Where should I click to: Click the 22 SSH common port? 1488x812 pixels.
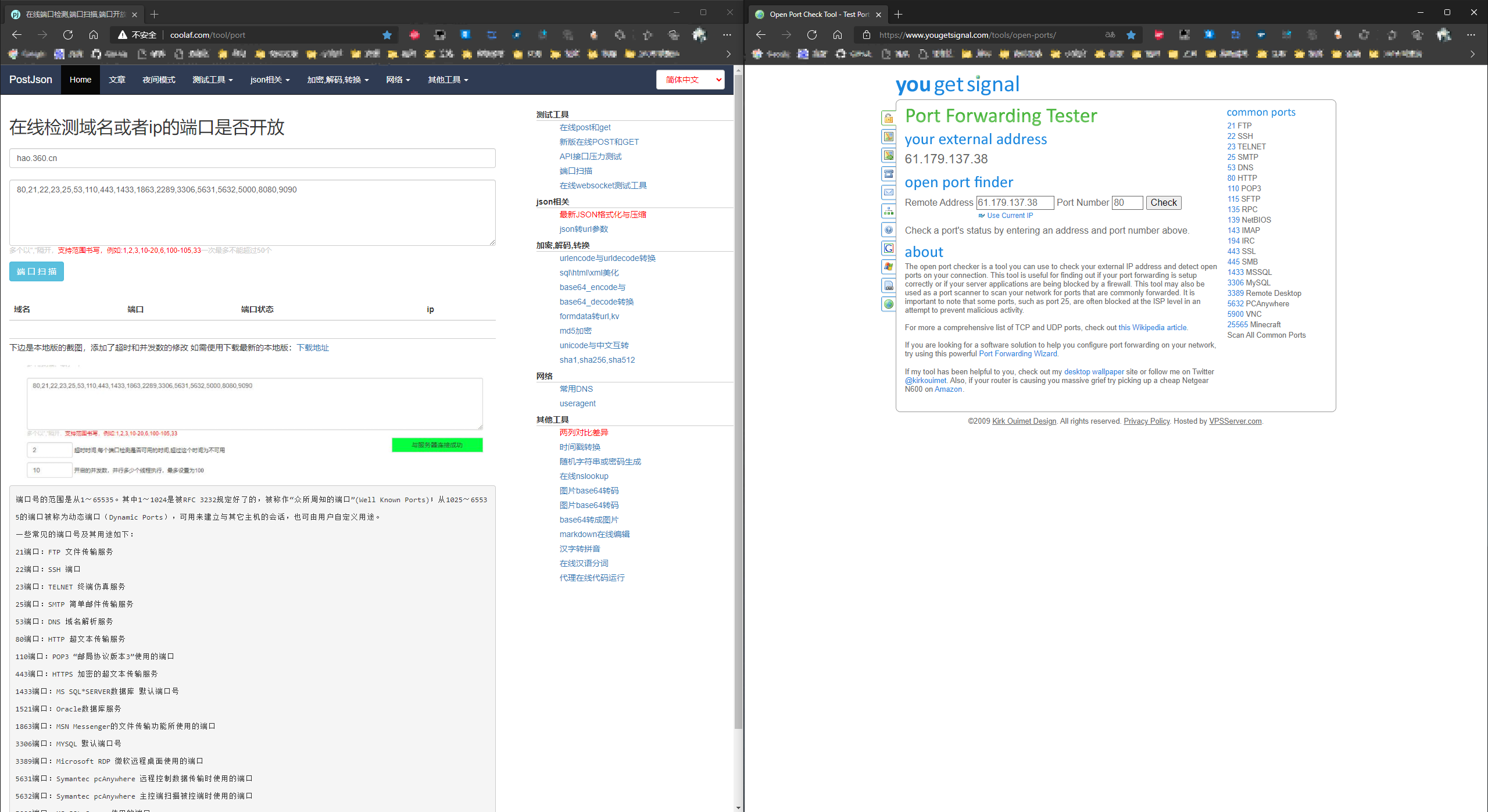1240,136
